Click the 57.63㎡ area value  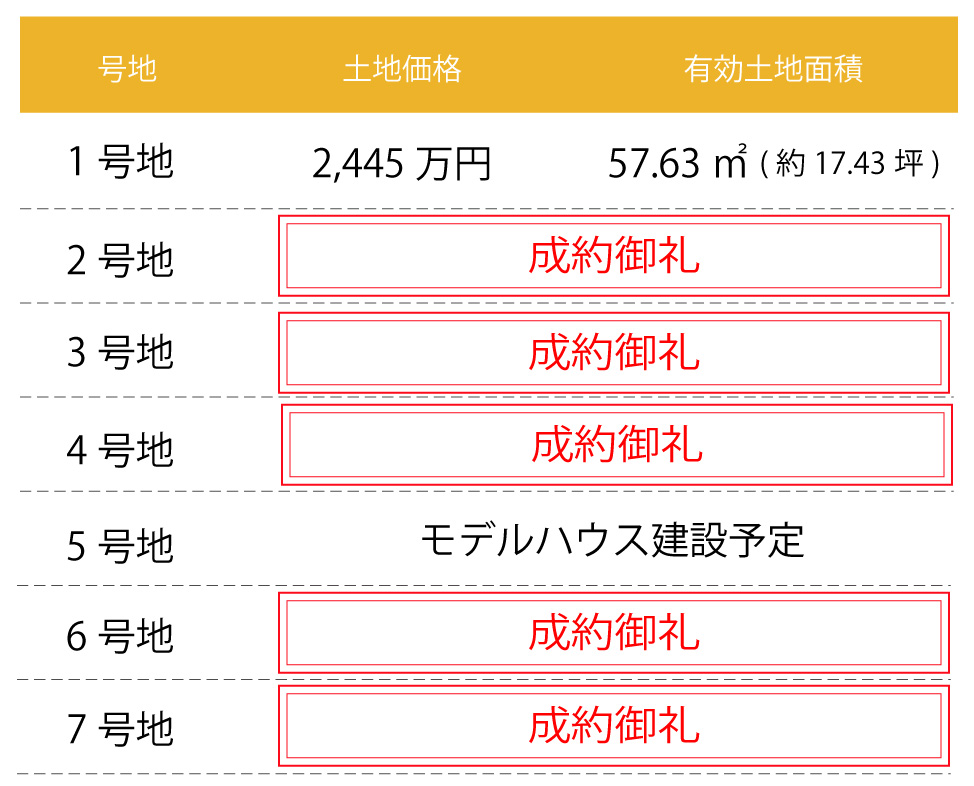coord(677,164)
